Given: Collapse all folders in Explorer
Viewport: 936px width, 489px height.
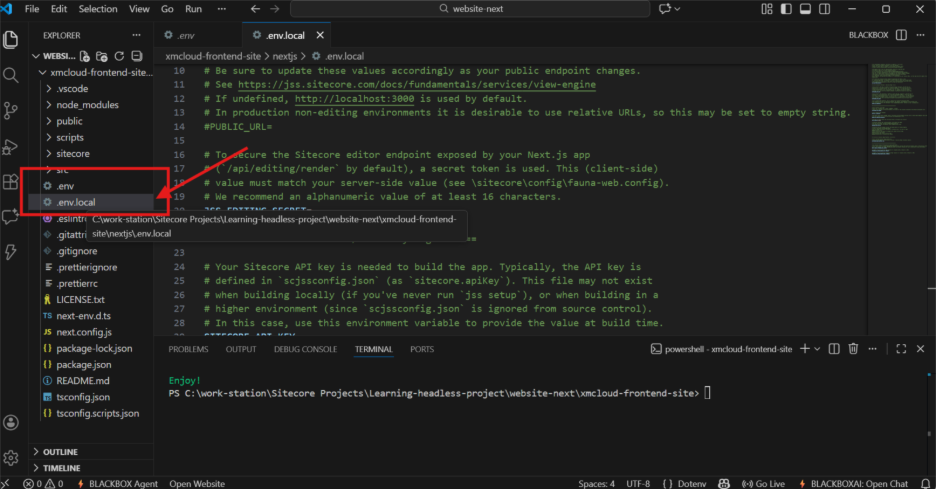Looking at the screenshot, I should point(135,56).
